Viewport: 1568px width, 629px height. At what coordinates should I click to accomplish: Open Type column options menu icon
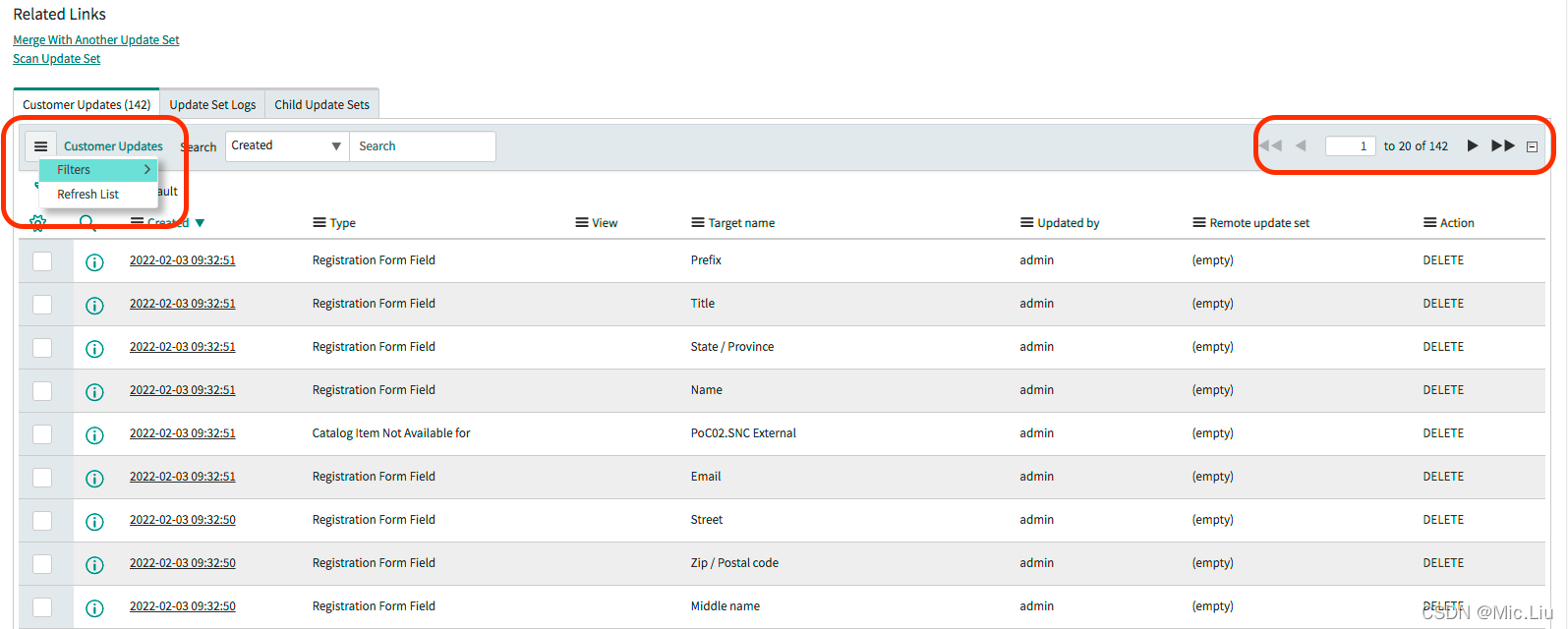[319, 223]
